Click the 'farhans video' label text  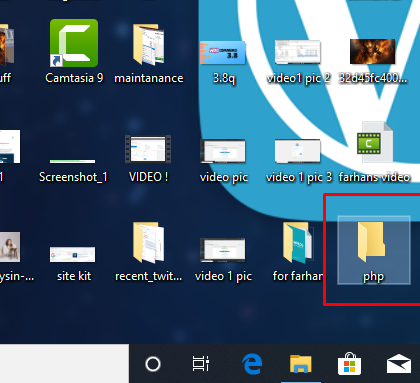pos(374,177)
